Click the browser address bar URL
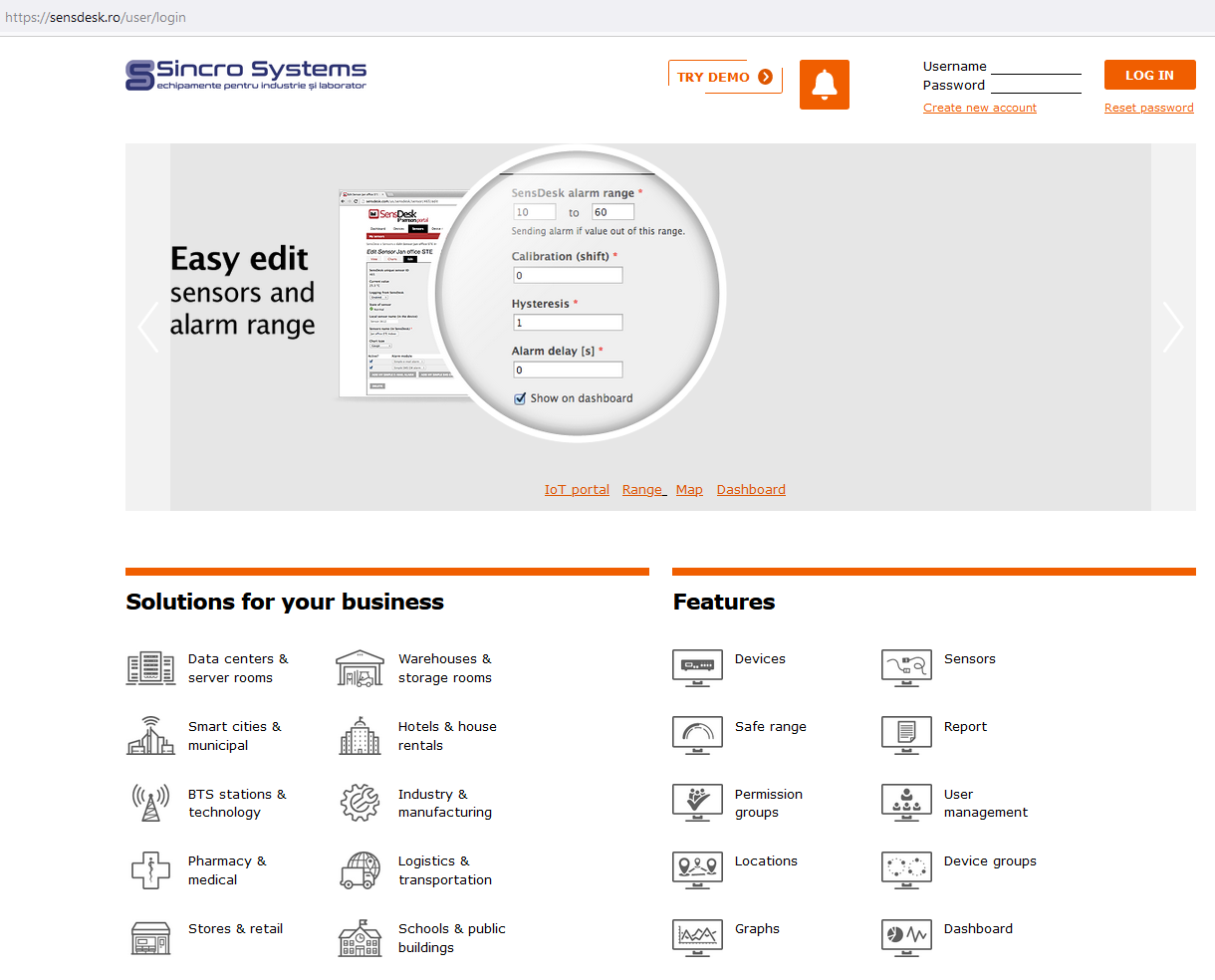The width and height of the screenshot is (1215, 980). coord(96,17)
